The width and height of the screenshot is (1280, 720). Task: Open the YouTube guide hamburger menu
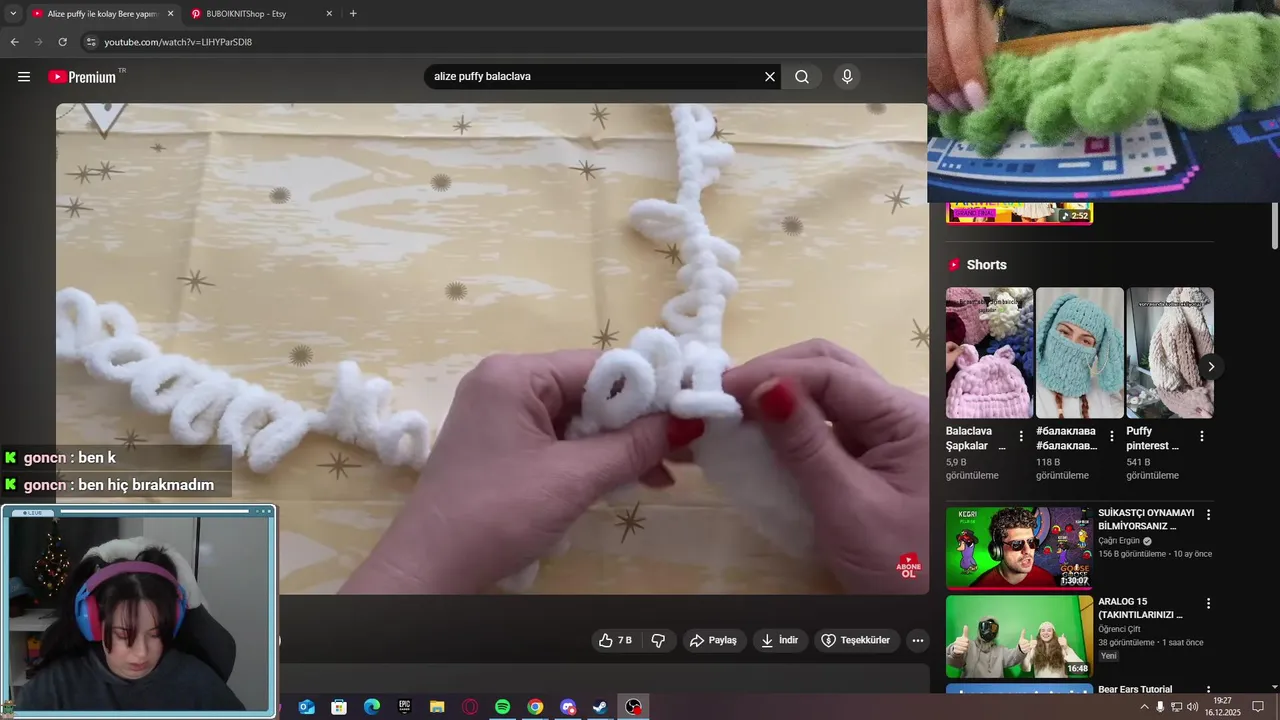click(x=24, y=77)
